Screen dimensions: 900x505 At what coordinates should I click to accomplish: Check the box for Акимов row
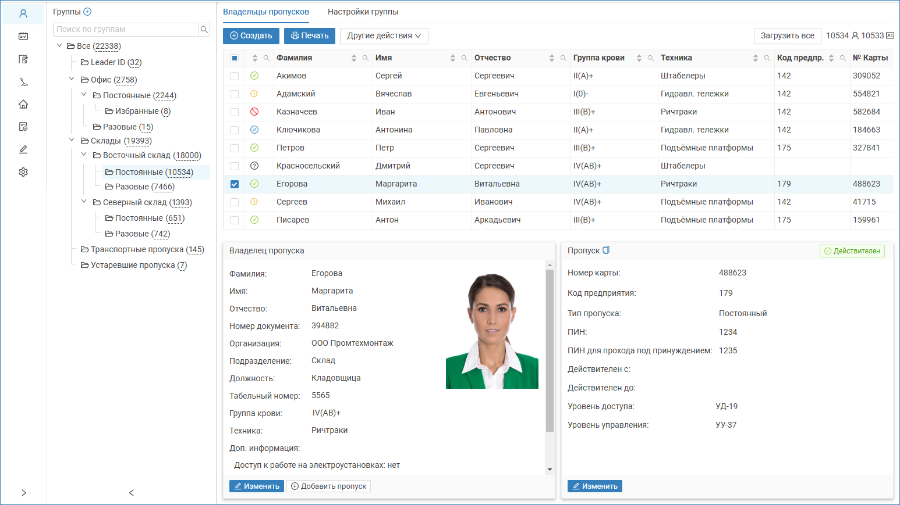pyautogui.click(x=234, y=76)
